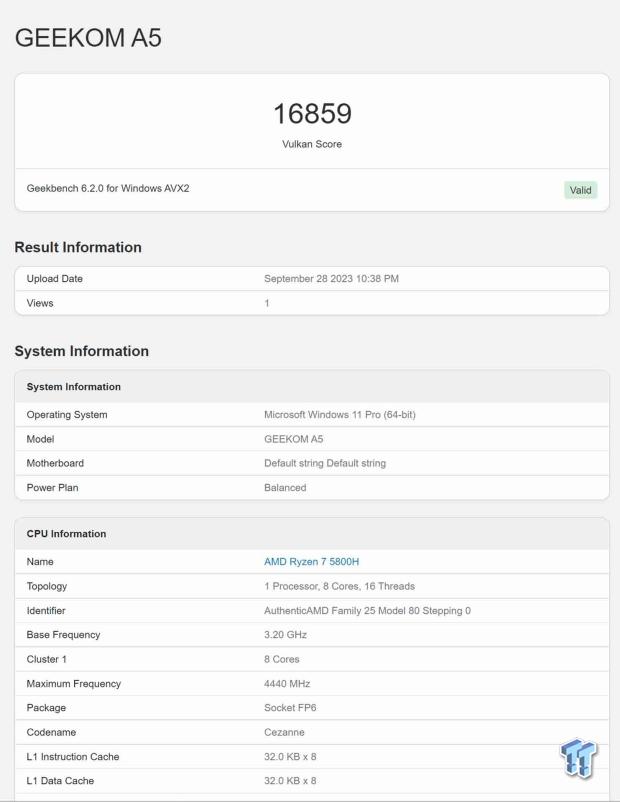Open the AMD Ryzen 7 5800H link

click(312, 562)
